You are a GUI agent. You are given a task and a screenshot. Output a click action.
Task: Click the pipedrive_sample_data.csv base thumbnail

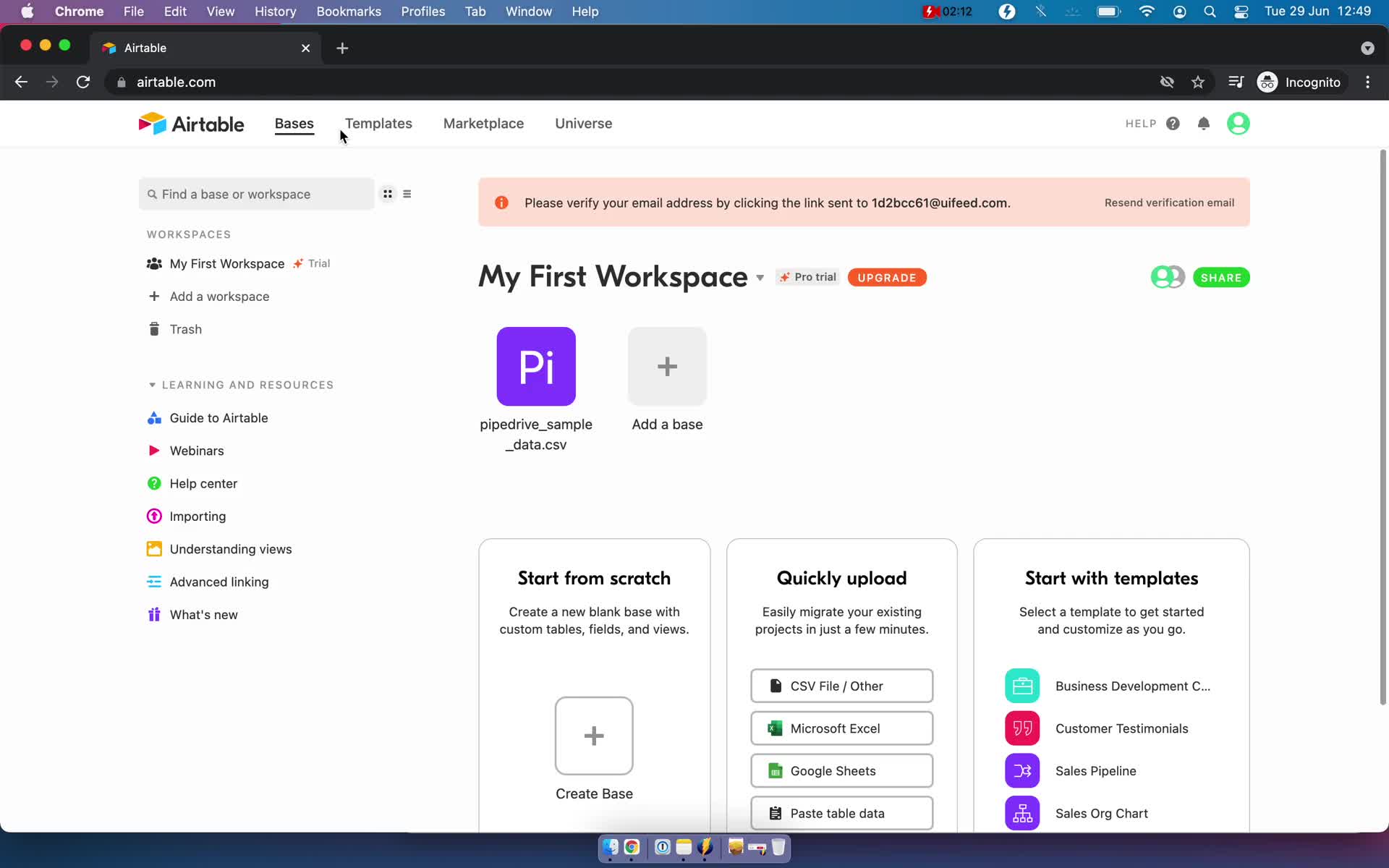535,366
